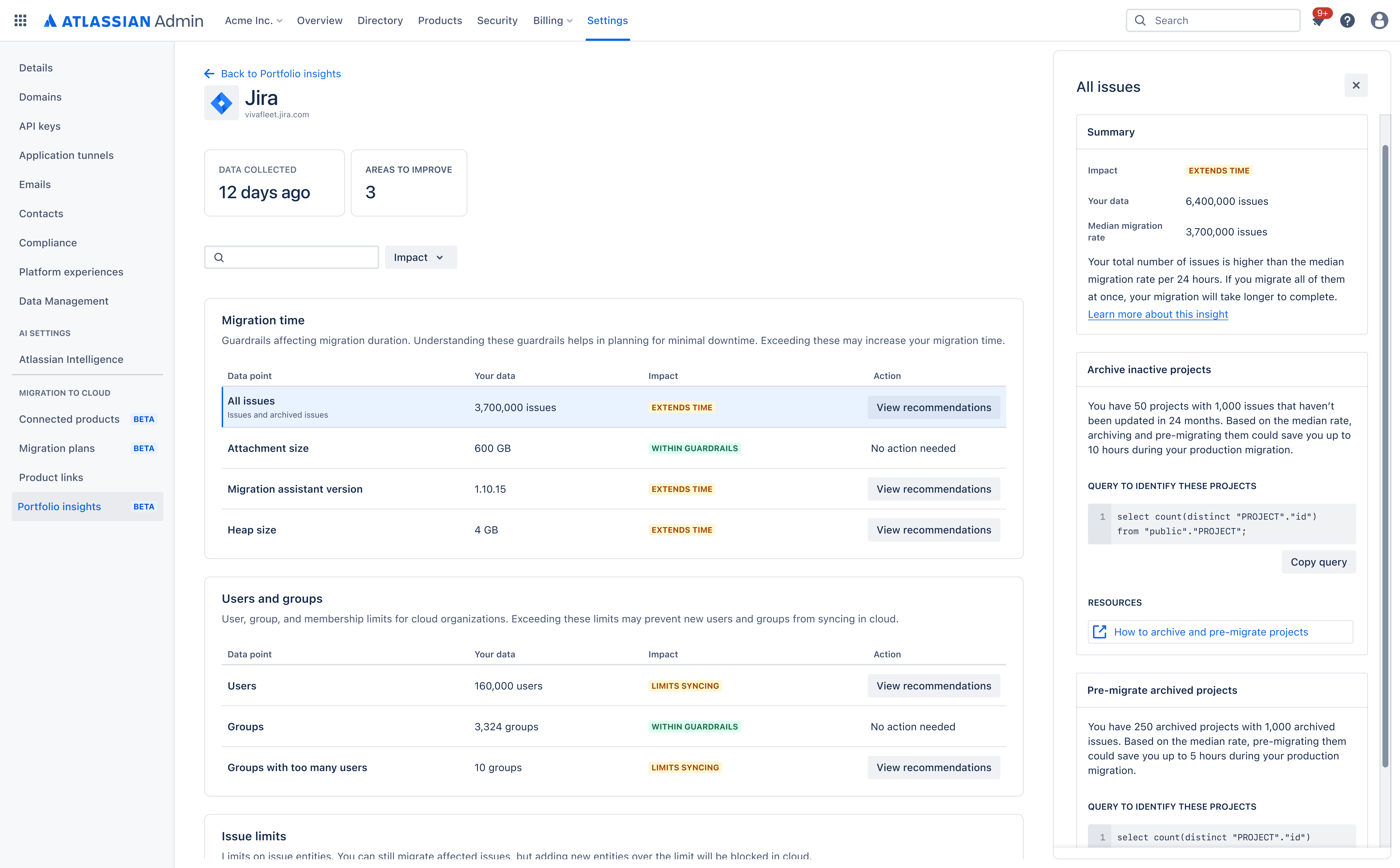View recommendations for Migration assistant version
This screenshot has height=868, width=1400.
click(x=934, y=489)
